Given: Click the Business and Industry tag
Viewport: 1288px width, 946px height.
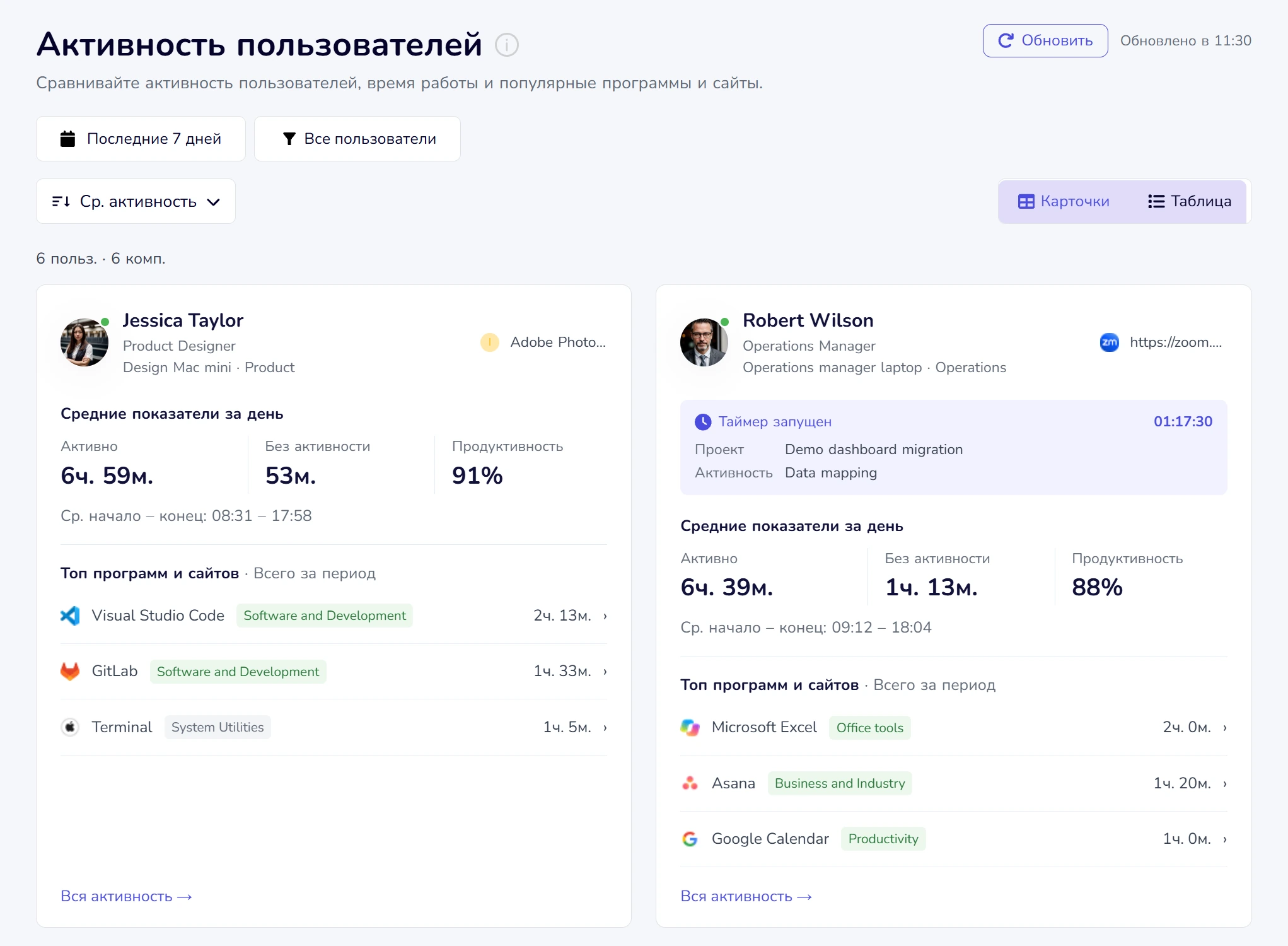Looking at the screenshot, I should (x=839, y=783).
